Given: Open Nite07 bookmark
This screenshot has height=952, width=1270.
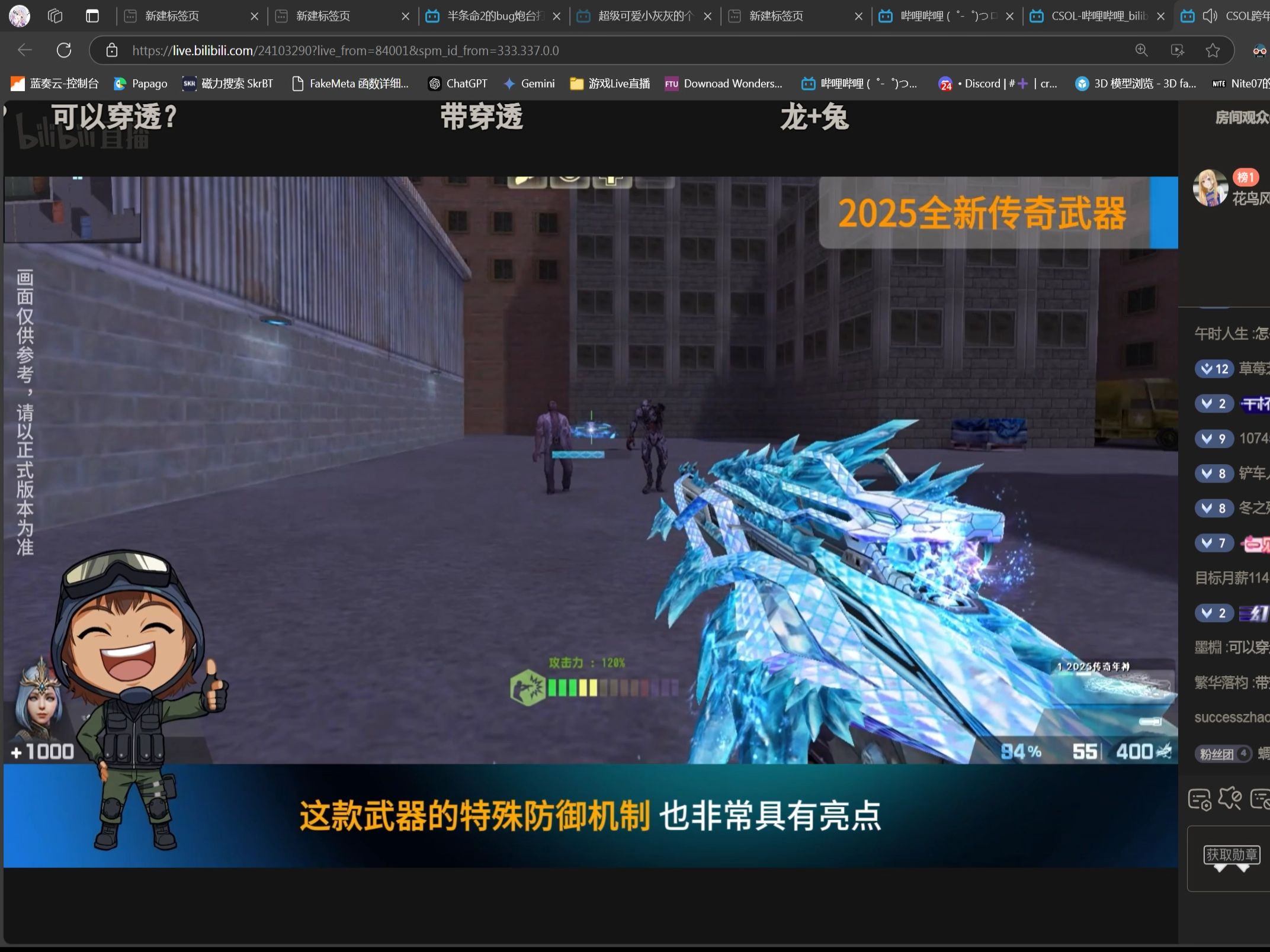Looking at the screenshot, I should coord(1240,83).
